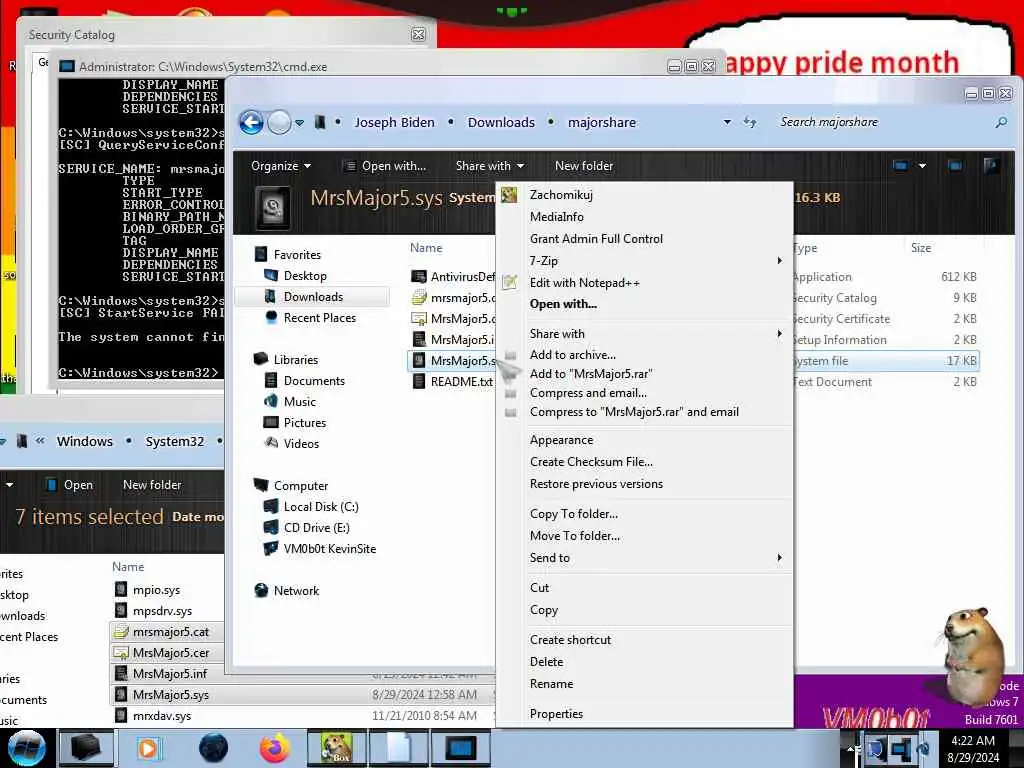Select mrxdav.sys in System32 window

[x=162, y=716]
